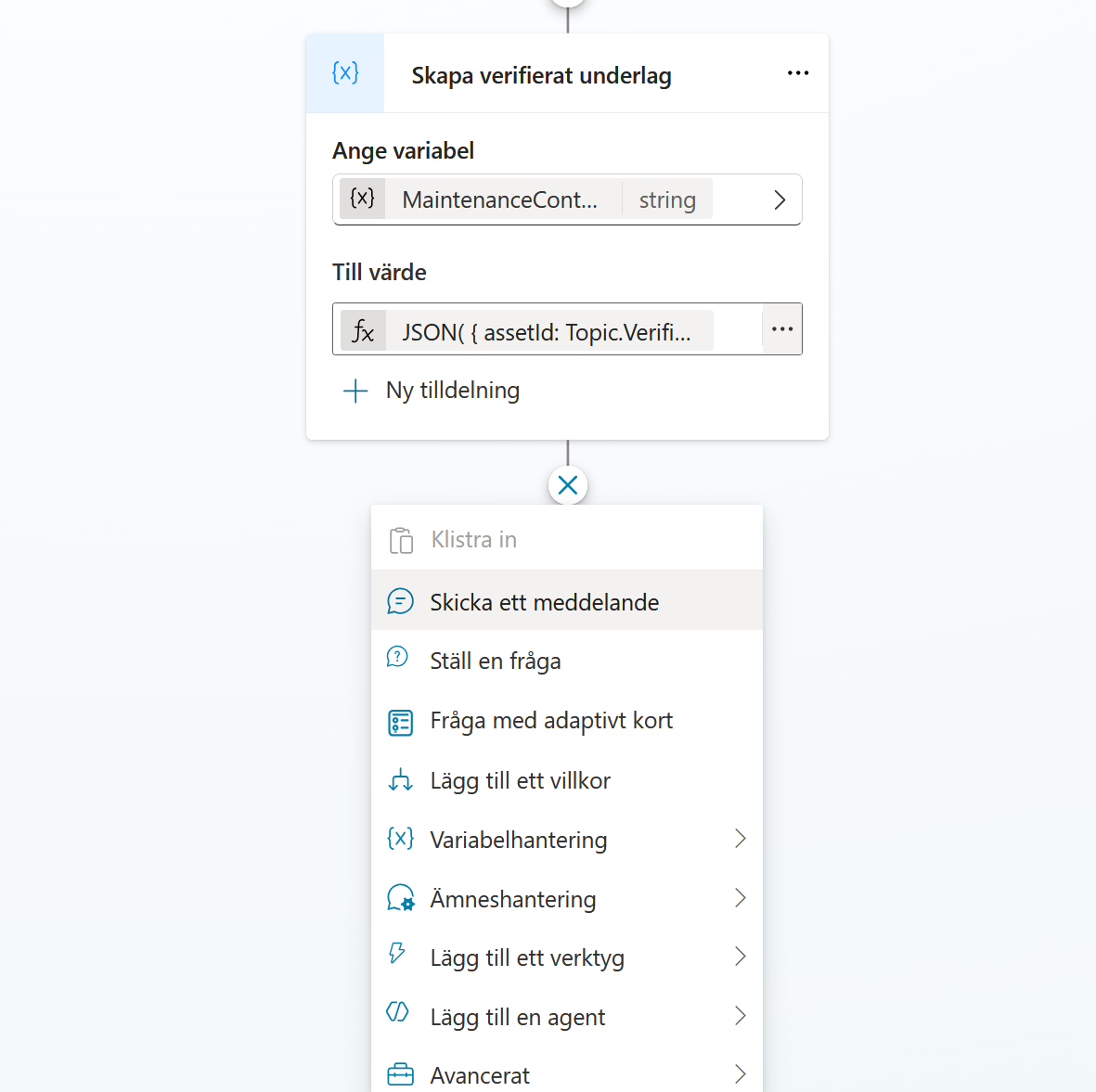The image size is (1096, 1092).
Task: Click the adaptive card icon in the menu
Action: (x=401, y=723)
